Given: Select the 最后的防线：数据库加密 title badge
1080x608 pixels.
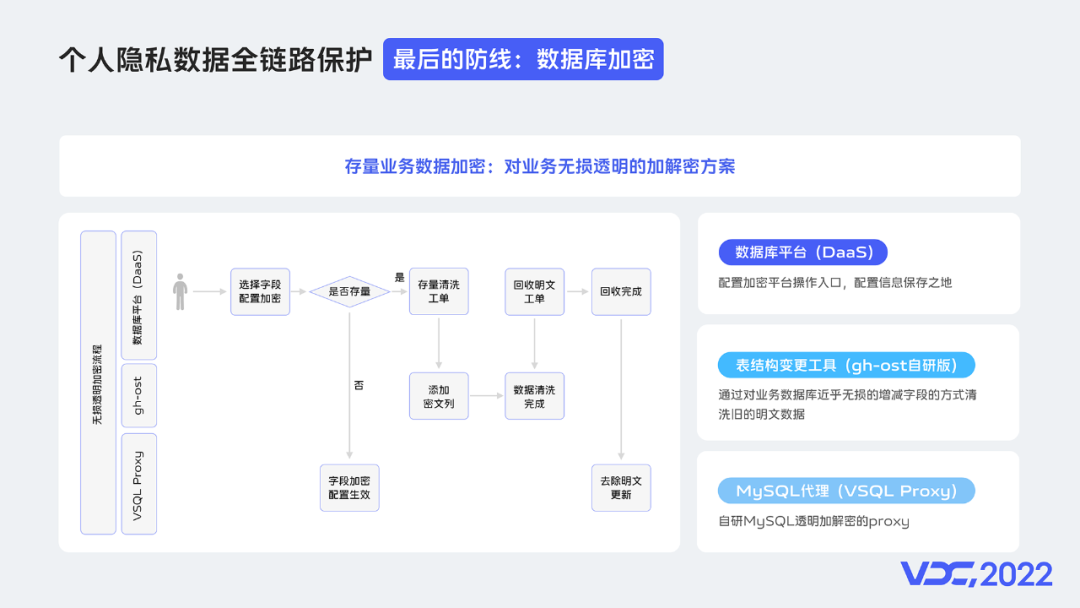Looking at the screenshot, I should pos(523,59).
